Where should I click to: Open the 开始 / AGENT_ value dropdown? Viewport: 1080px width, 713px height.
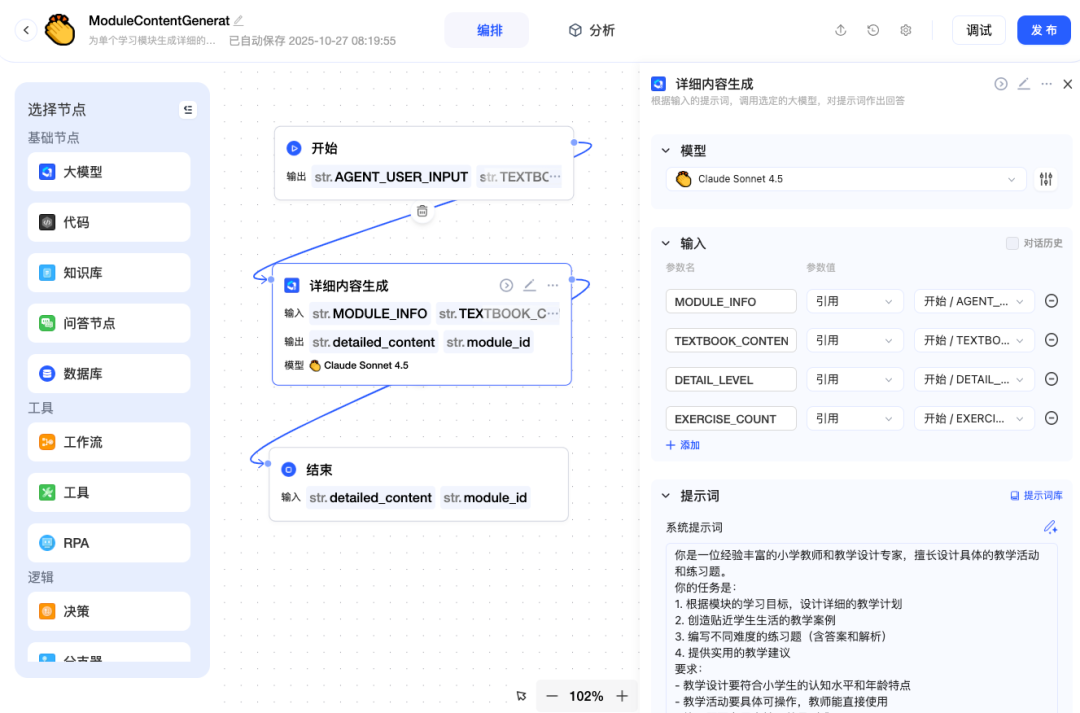(974, 301)
